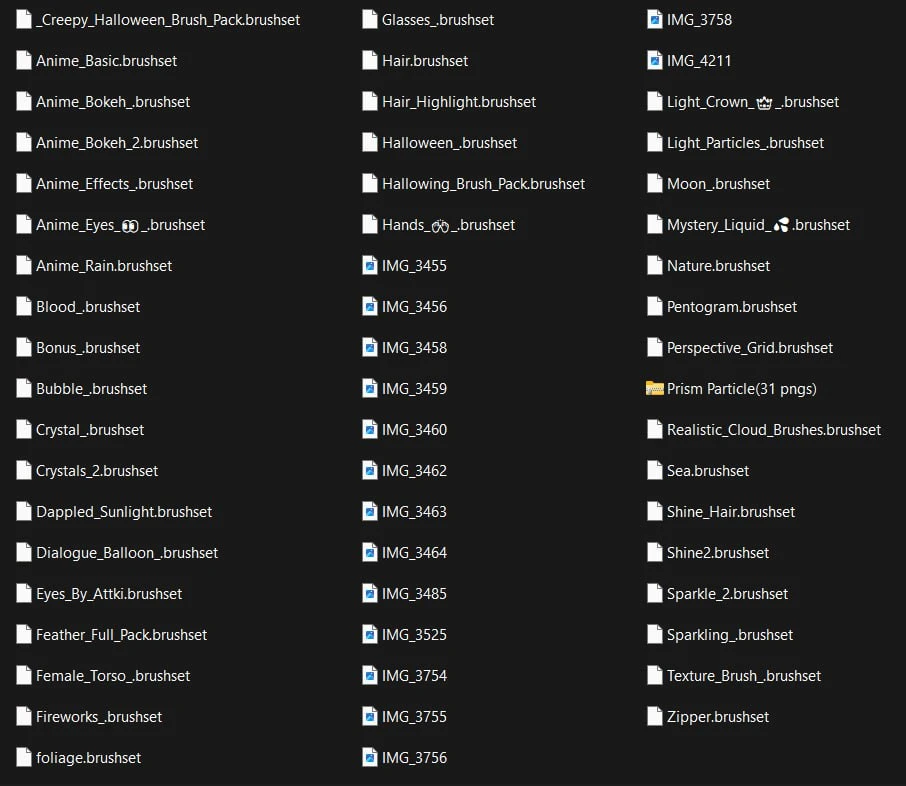
Task: Click the IMG_3756 image file icon
Action: click(x=370, y=758)
